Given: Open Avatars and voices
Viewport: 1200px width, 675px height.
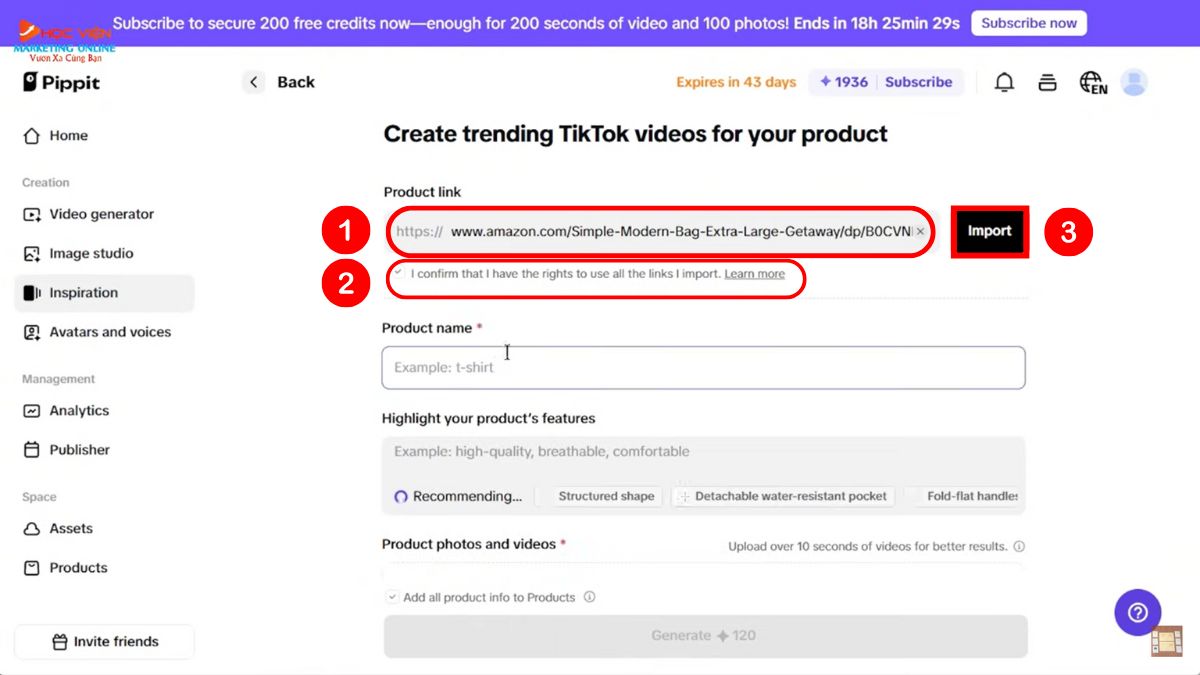Looking at the screenshot, I should [x=104, y=332].
